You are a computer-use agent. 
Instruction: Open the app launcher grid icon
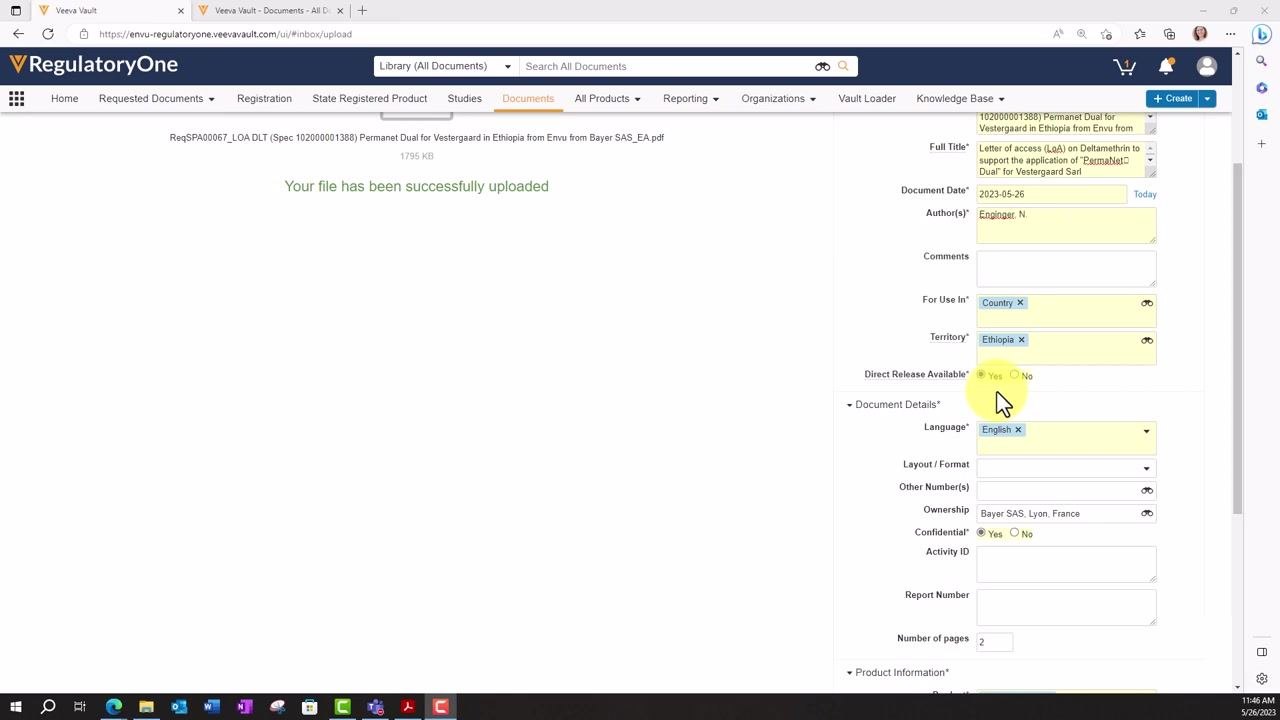tap(17, 98)
